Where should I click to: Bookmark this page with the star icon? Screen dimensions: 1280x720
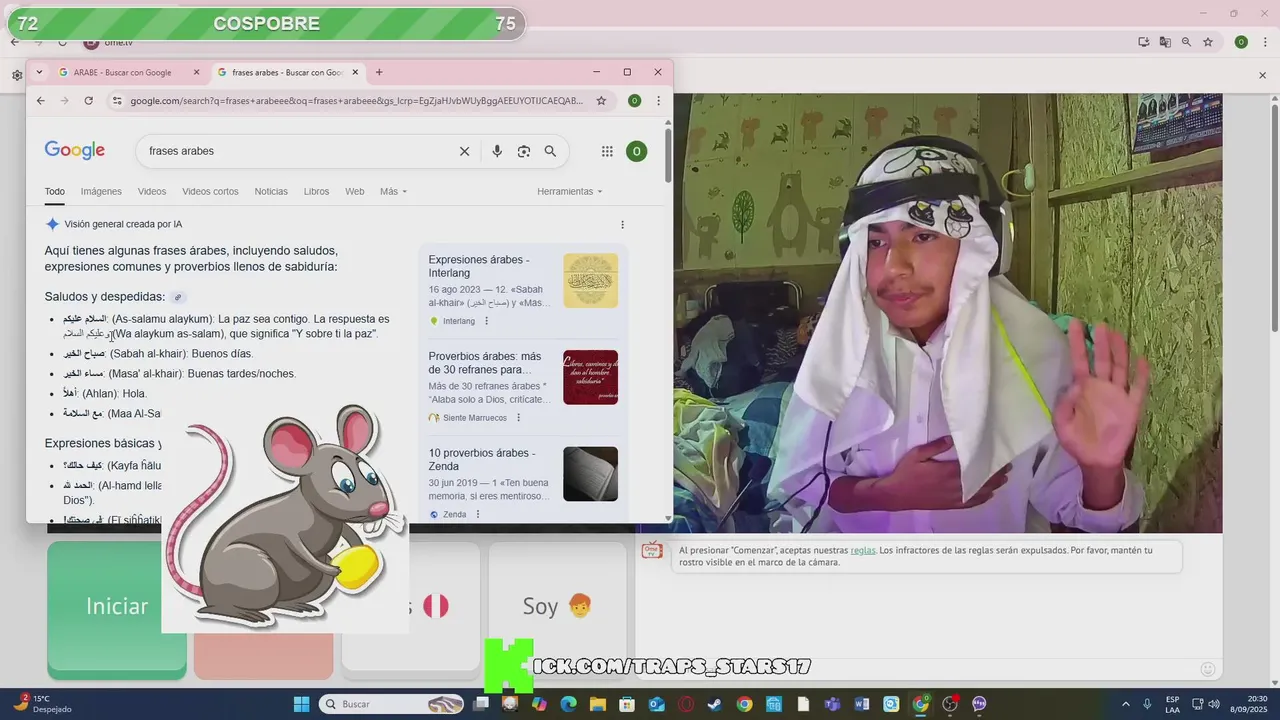(601, 101)
